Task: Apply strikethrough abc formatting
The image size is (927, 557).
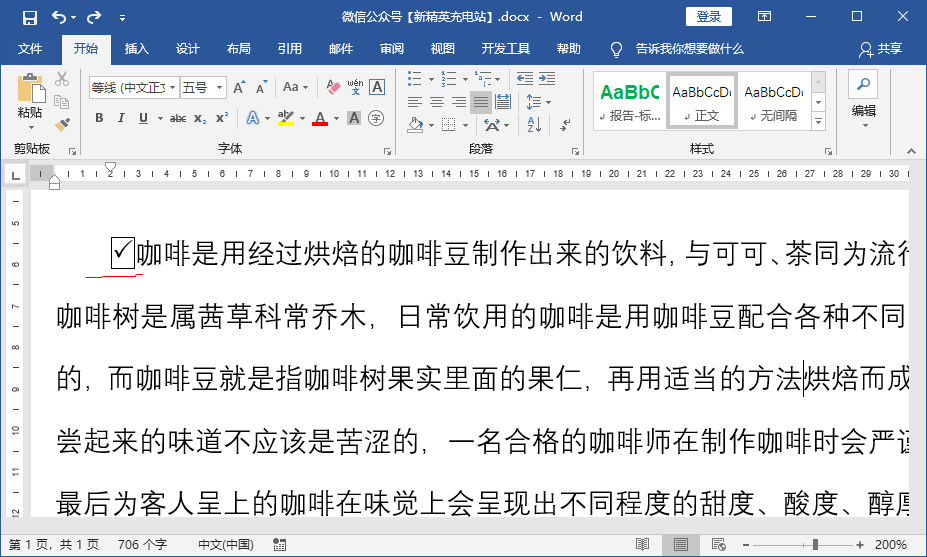Action: point(178,118)
